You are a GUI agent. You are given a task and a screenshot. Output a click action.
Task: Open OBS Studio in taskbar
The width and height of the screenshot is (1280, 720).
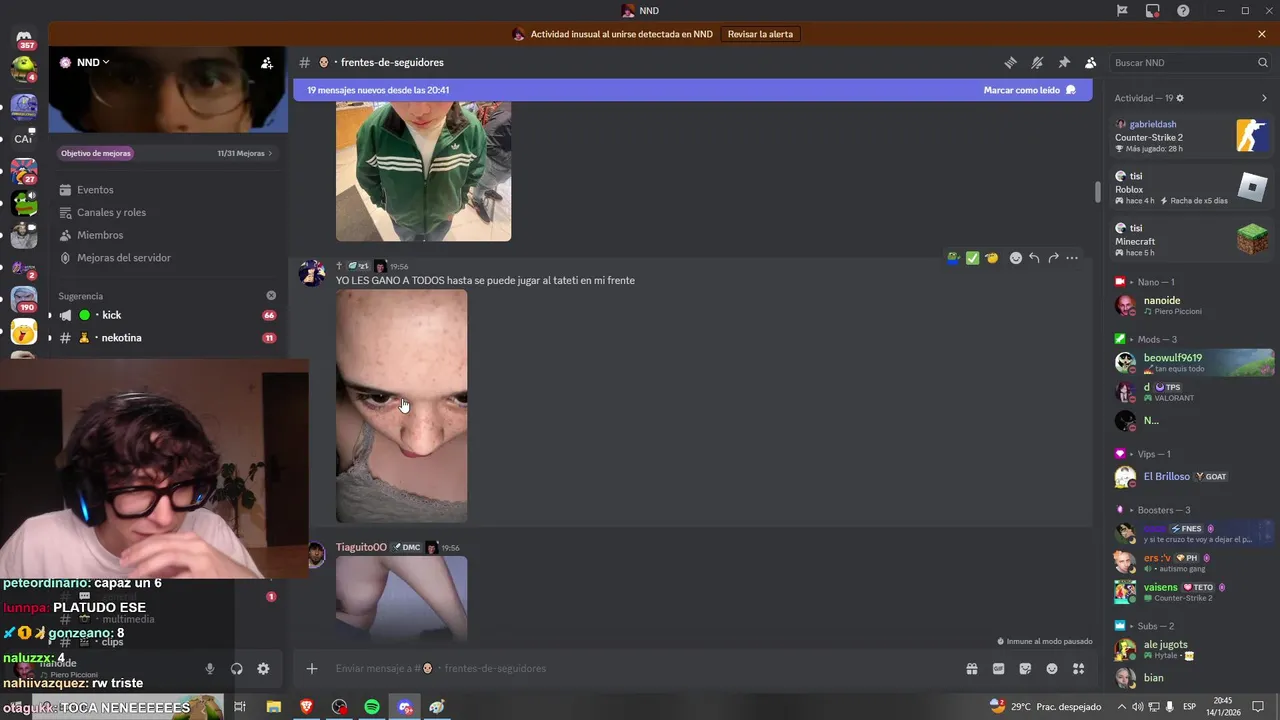pos(339,707)
